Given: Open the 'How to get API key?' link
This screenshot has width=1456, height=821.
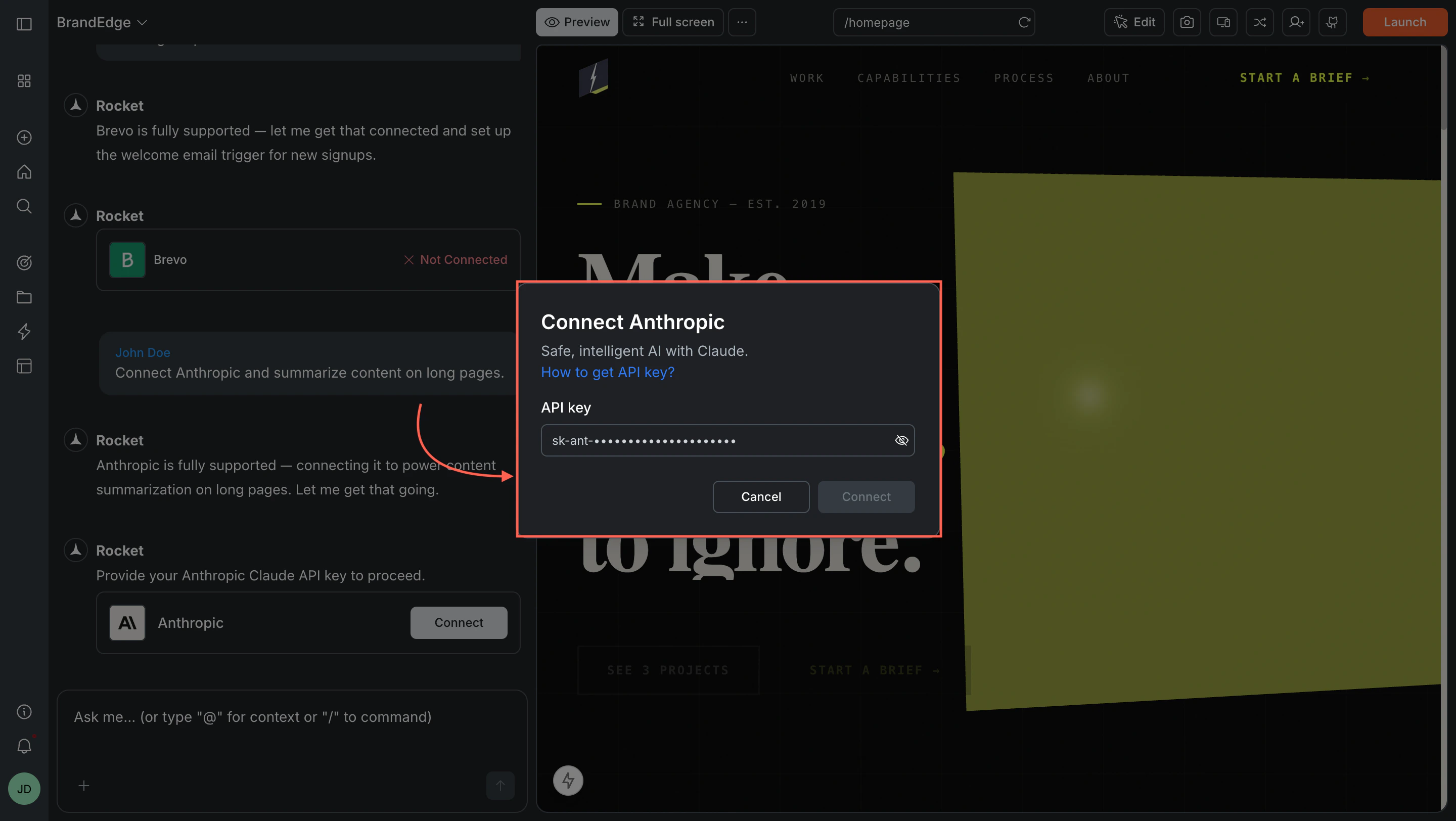Looking at the screenshot, I should pos(607,373).
